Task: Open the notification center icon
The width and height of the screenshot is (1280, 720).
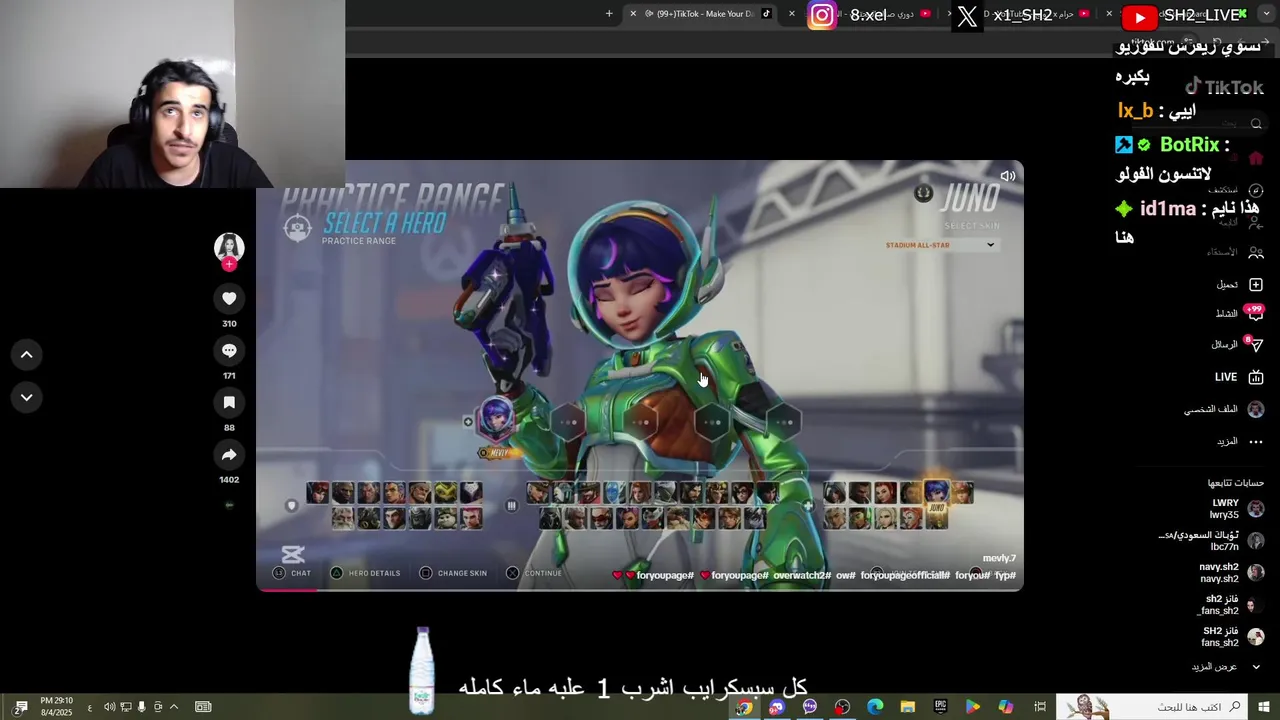Action: (20, 707)
